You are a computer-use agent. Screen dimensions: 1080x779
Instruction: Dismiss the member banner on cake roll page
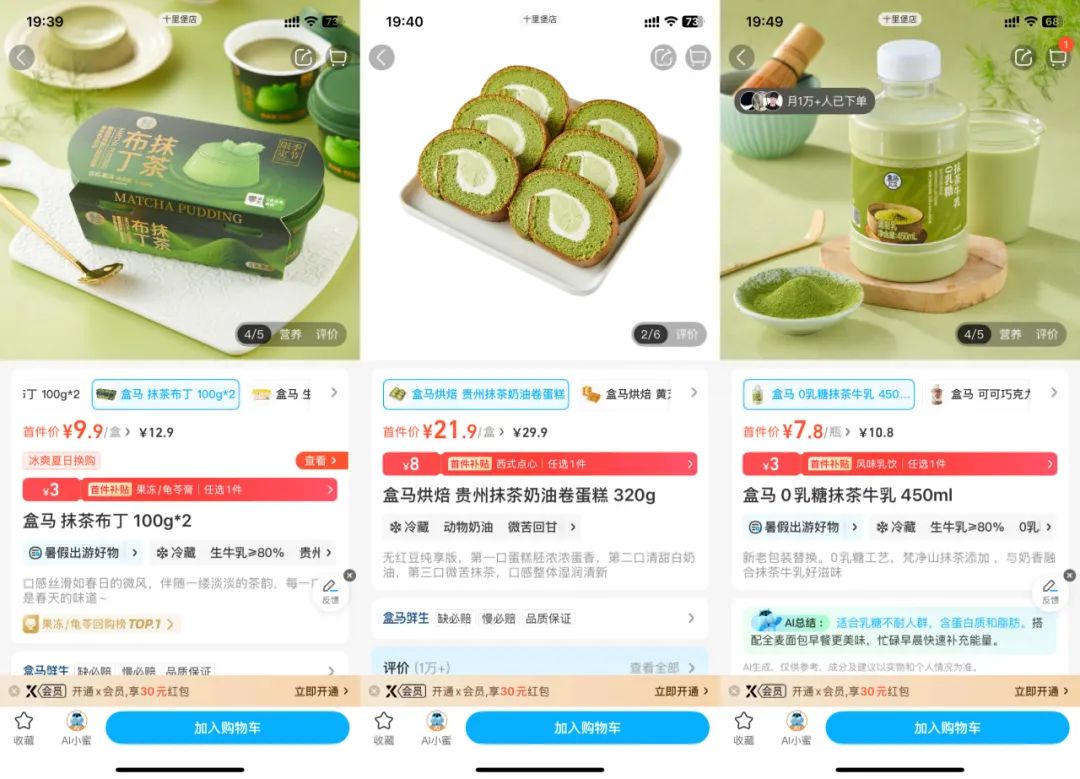(374, 691)
